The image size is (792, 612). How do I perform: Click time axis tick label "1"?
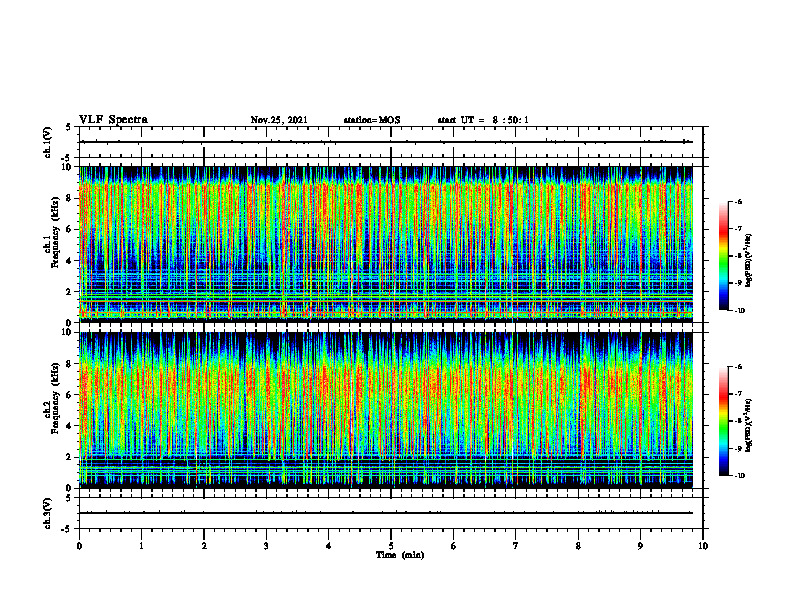coord(141,546)
